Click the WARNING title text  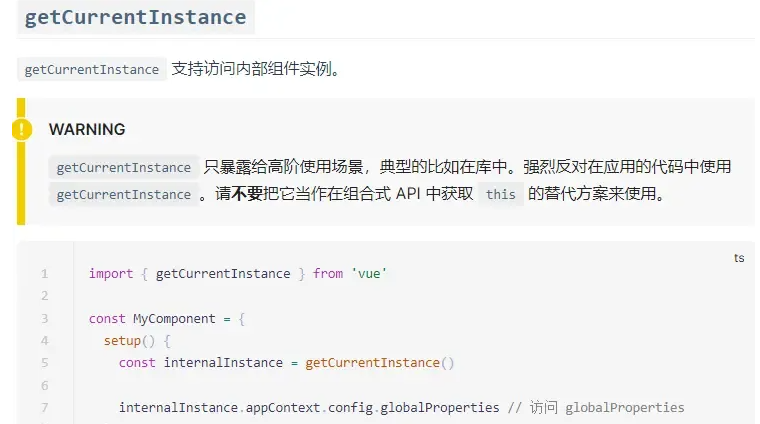click(x=87, y=129)
